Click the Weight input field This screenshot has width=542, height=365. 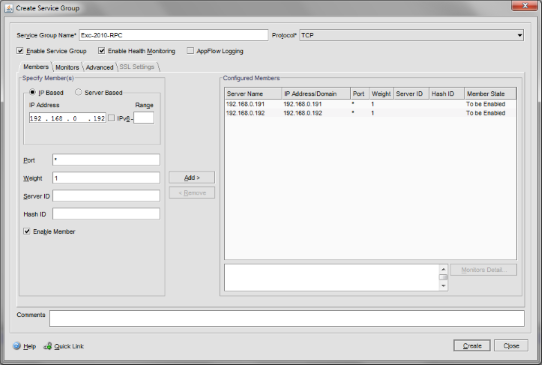(x=106, y=178)
